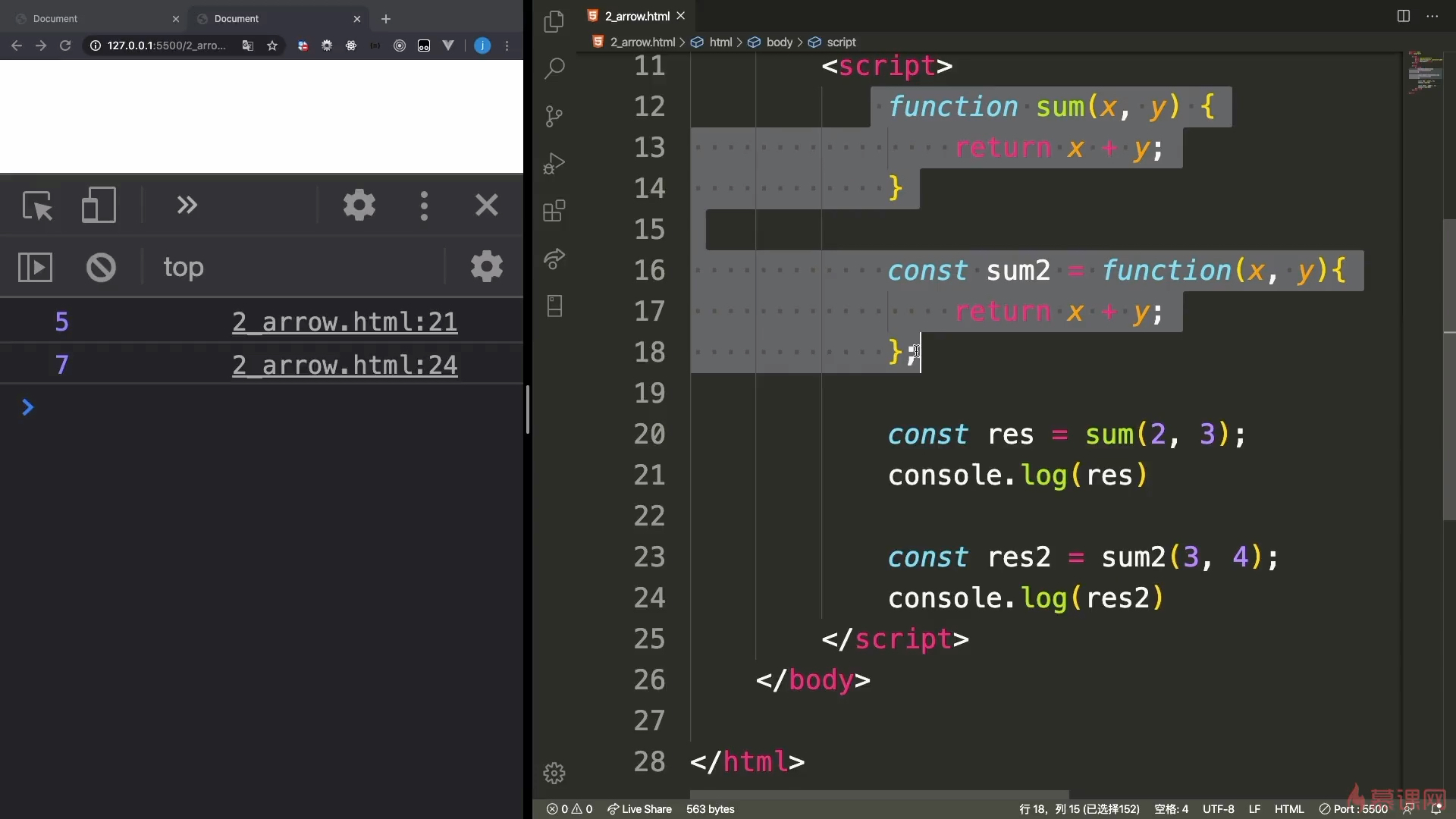This screenshot has height=819, width=1456.
Task: Click the address bar URL
Action: 166,45
